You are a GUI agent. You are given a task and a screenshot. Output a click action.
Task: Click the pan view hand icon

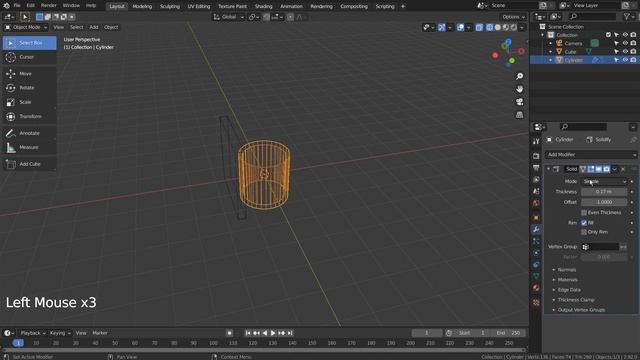519,89
